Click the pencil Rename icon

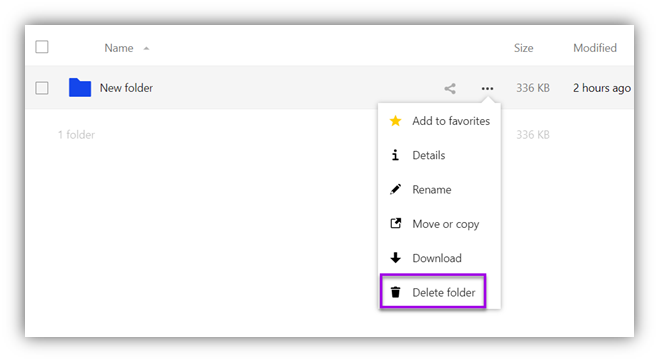tap(395, 190)
